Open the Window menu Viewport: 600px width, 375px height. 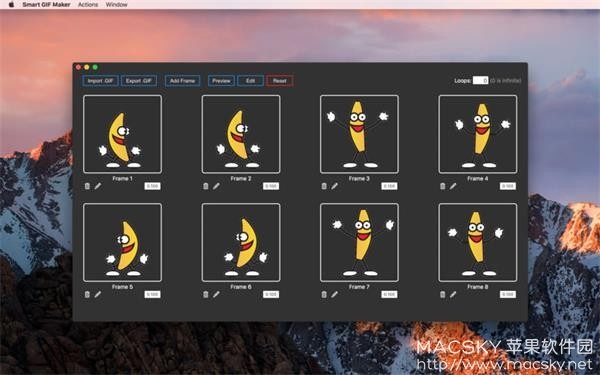[x=116, y=5]
